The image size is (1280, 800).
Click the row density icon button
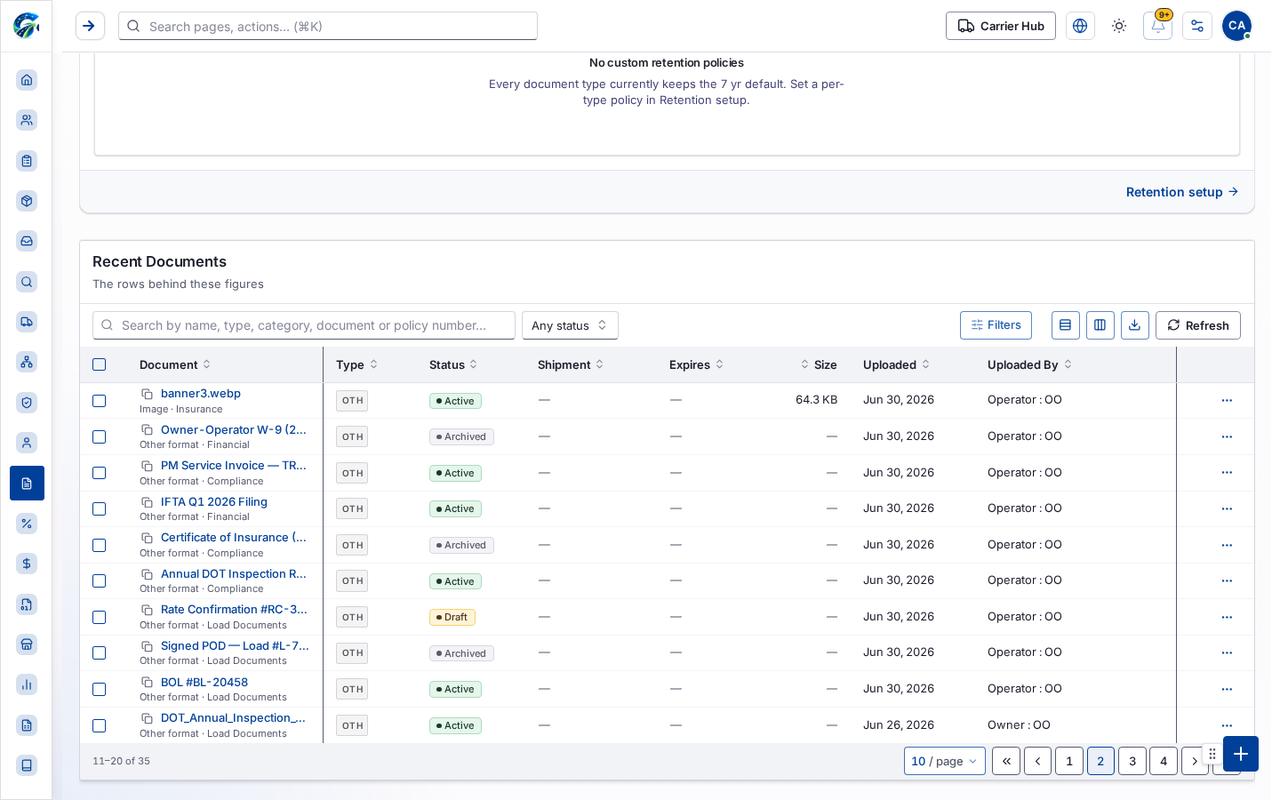tap(1065, 325)
